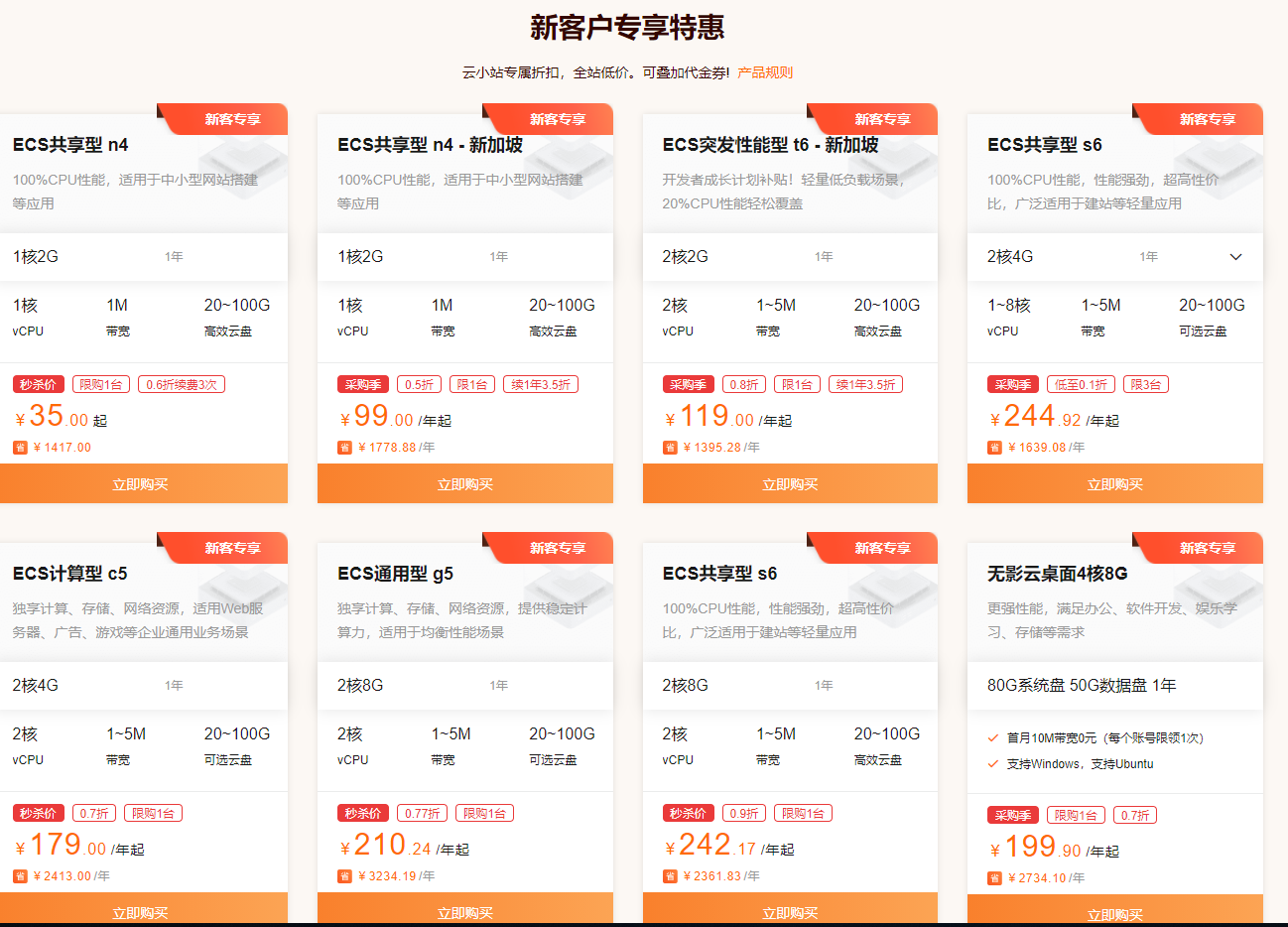This screenshot has width=1288, height=927.
Task: Click 立即购买 under ECS共享型 n4 at ¥35.00
Action: tap(140, 483)
